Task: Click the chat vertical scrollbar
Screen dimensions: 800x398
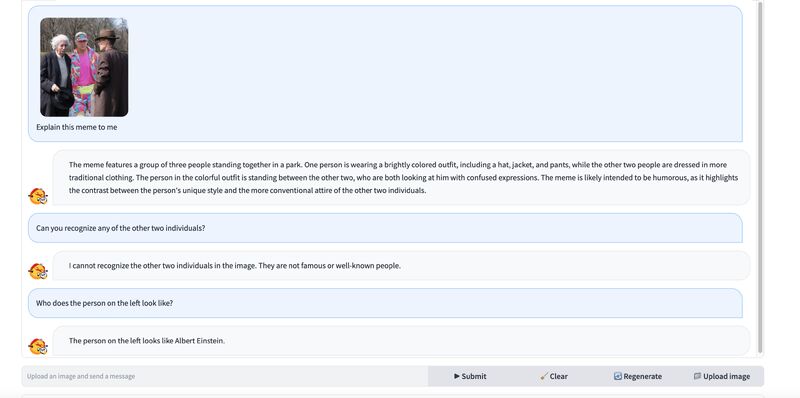Action: (760, 178)
